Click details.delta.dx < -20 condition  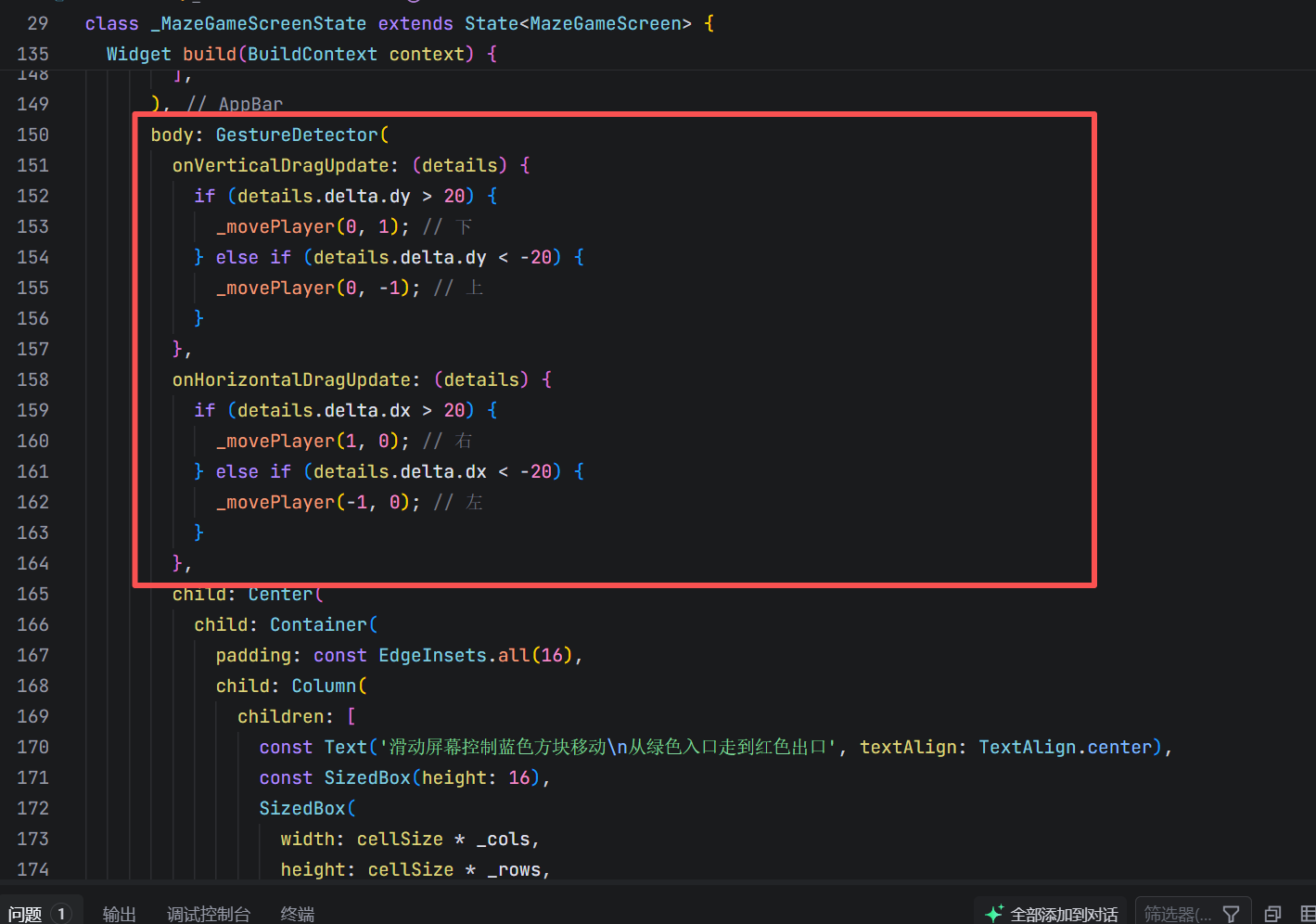point(432,471)
